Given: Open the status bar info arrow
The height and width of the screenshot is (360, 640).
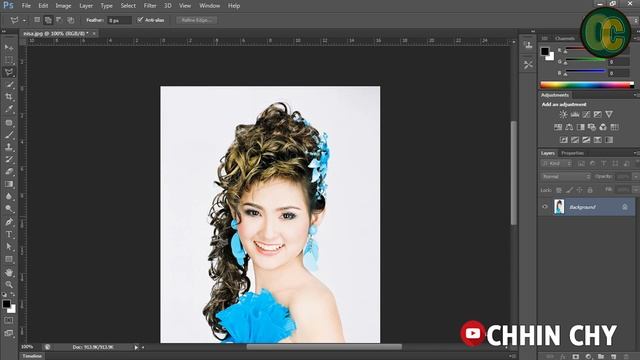Looking at the screenshot, I should (x=136, y=347).
